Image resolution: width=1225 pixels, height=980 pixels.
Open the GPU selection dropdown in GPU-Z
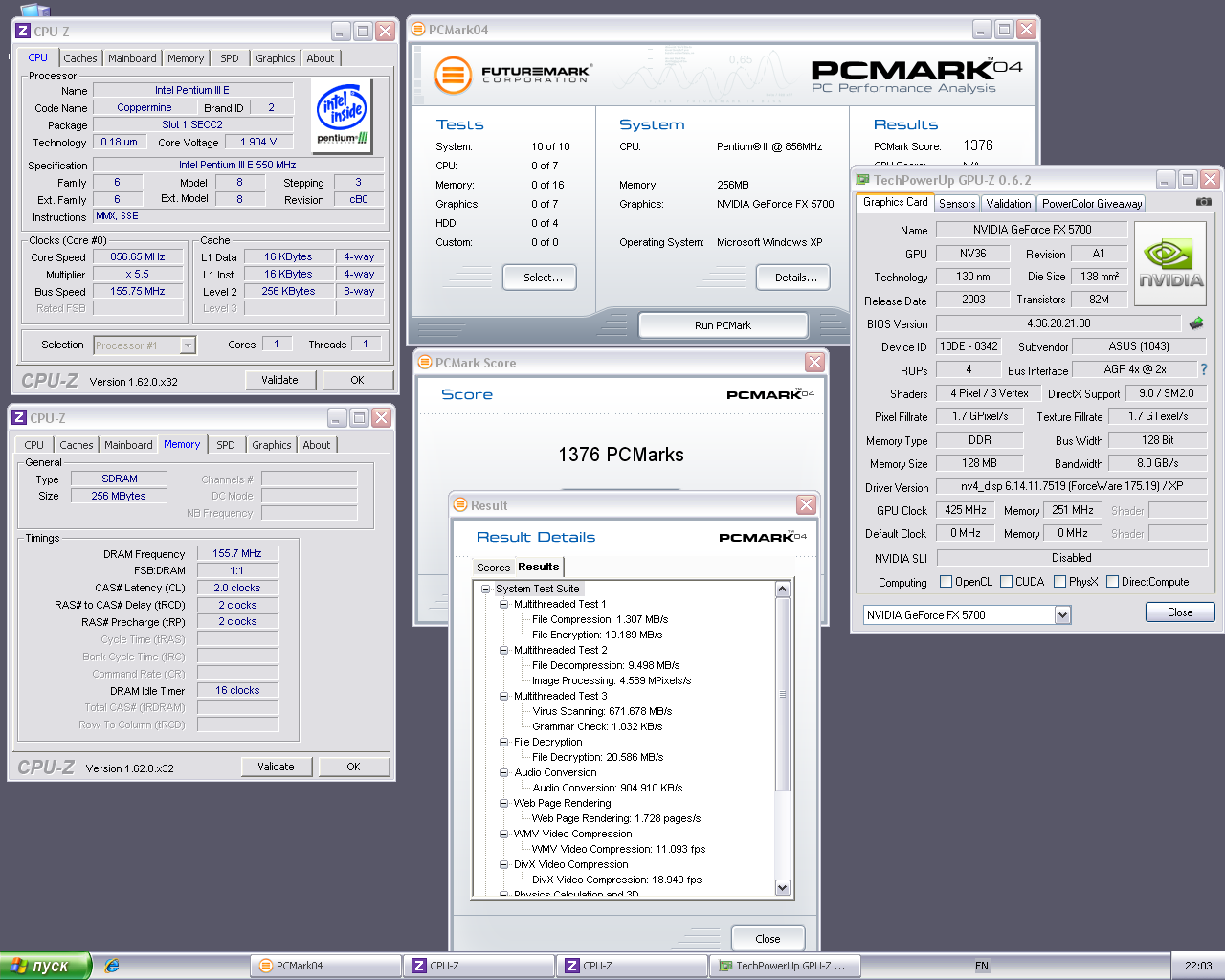click(1062, 615)
